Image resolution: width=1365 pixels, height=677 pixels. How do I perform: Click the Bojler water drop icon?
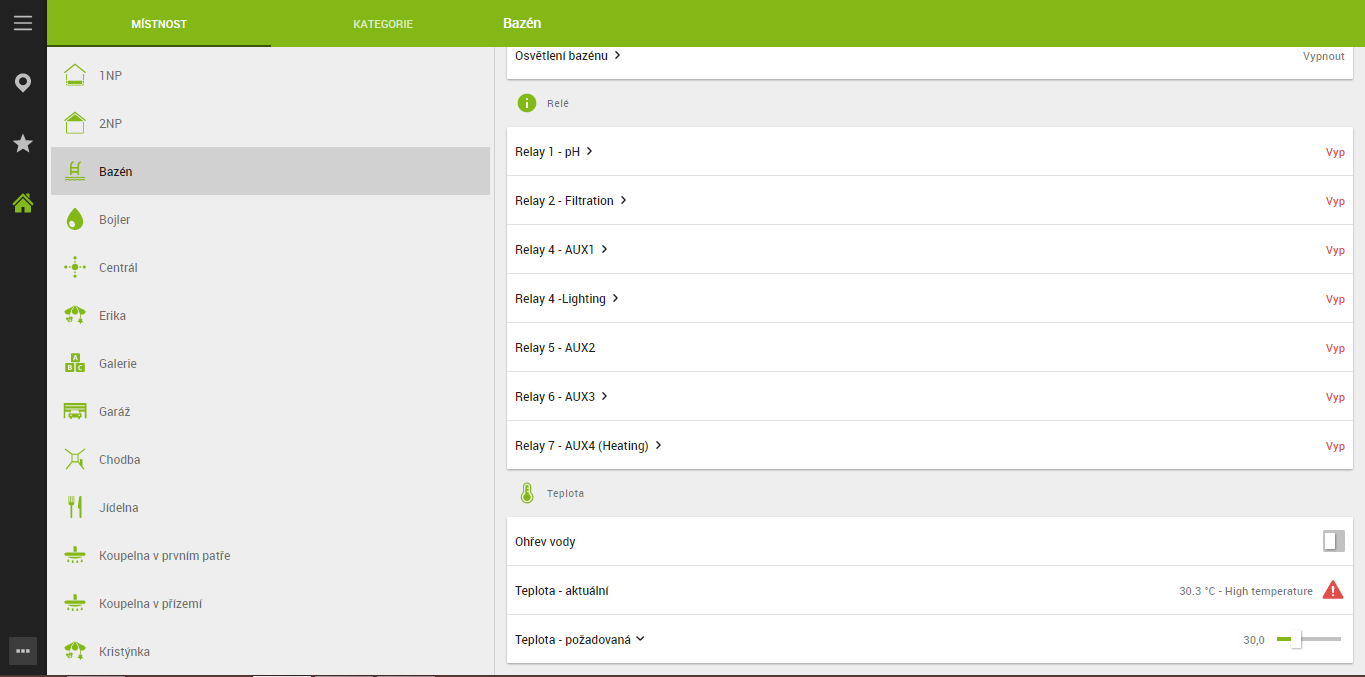tap(75, 220)
